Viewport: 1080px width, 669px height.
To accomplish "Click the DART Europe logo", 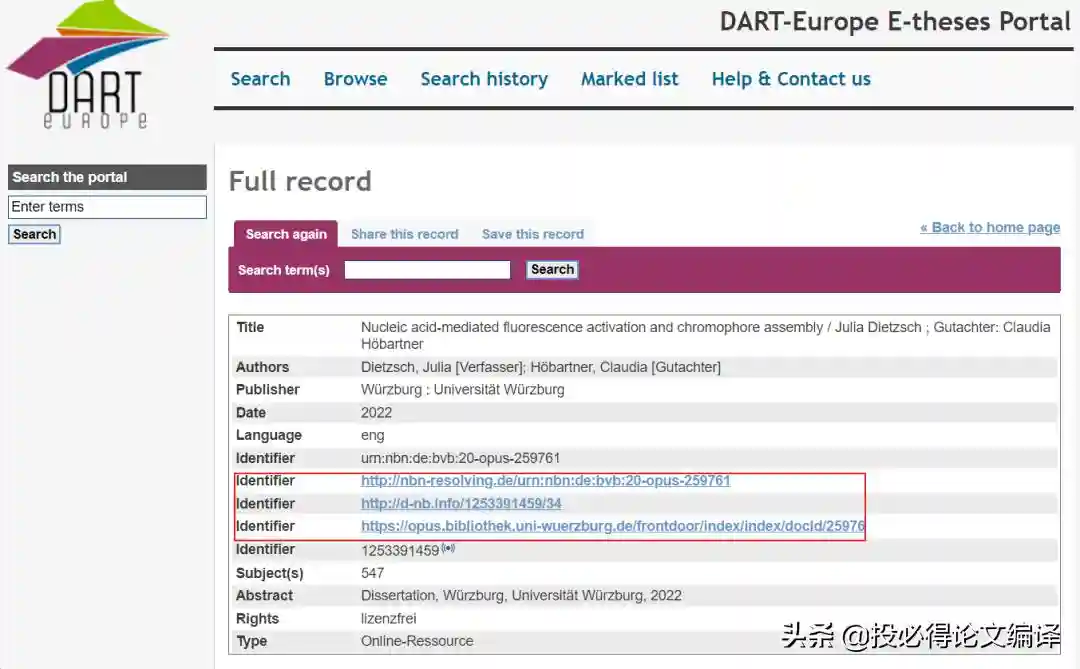I will pos(90,68).
